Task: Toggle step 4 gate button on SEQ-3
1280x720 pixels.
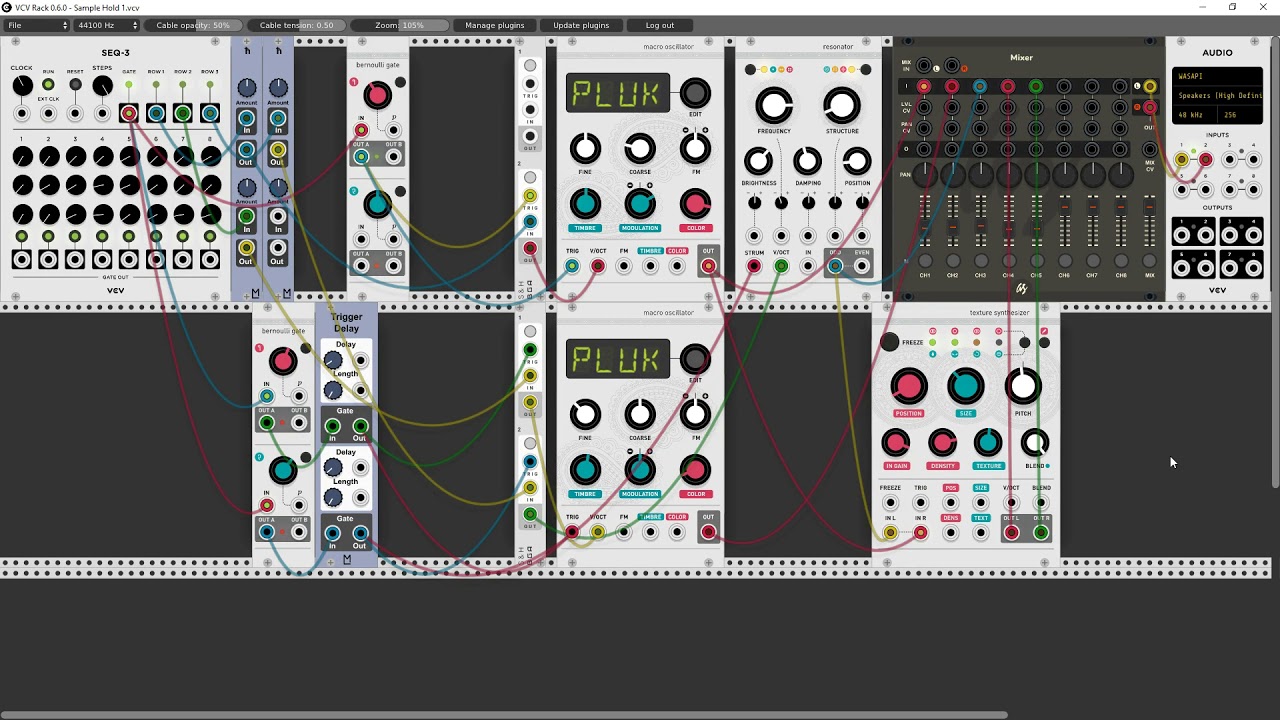Action: click(x=103, y=237)
